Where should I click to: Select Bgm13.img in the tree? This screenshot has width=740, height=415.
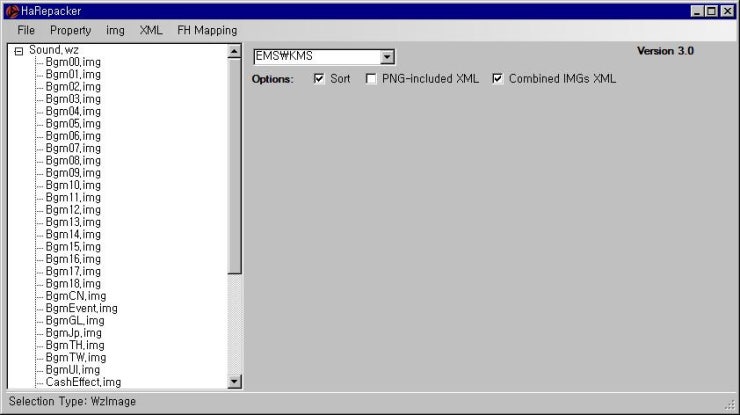point(73,222)
